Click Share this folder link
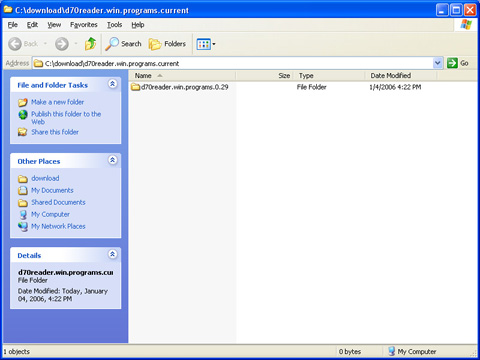480x360 pixels. (x=55, y=132)
